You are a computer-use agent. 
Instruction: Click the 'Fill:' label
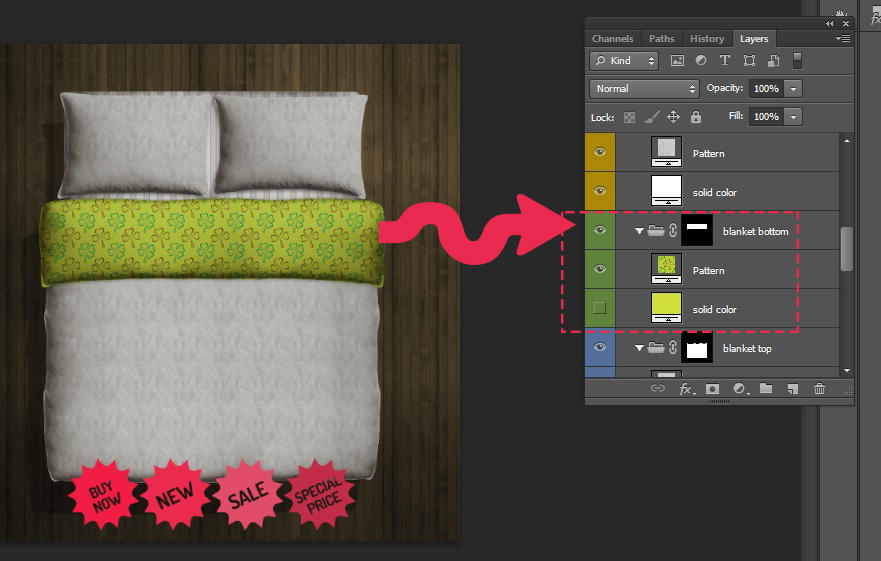coord(735,116)
